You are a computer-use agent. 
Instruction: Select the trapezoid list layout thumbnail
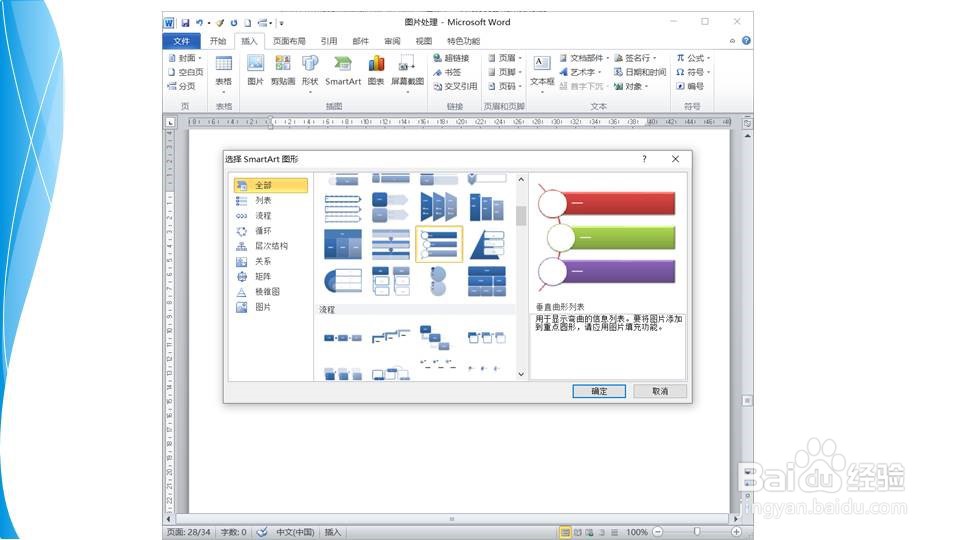point(439,206)
